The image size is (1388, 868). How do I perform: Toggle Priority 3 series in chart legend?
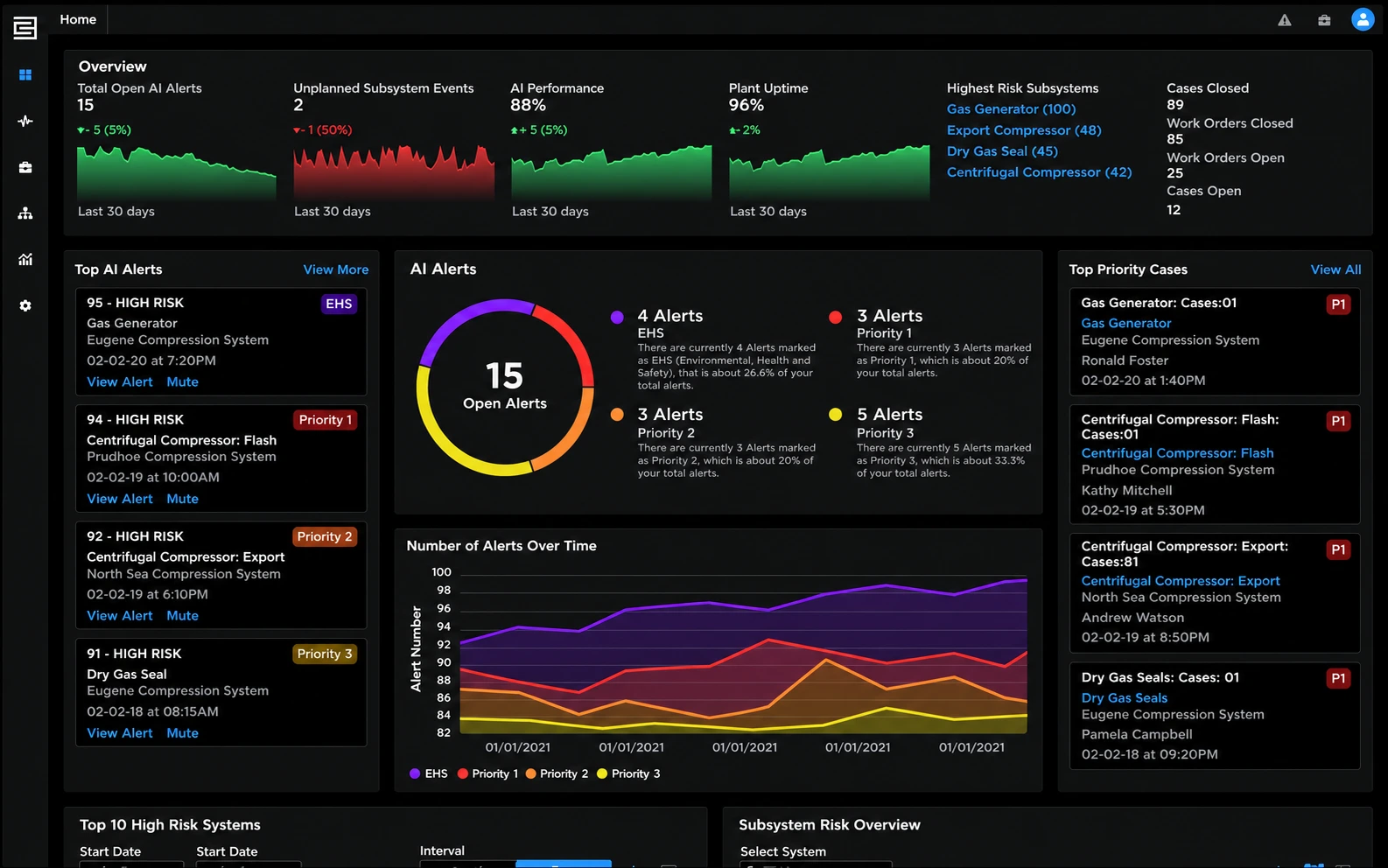(x=628, y=773)
